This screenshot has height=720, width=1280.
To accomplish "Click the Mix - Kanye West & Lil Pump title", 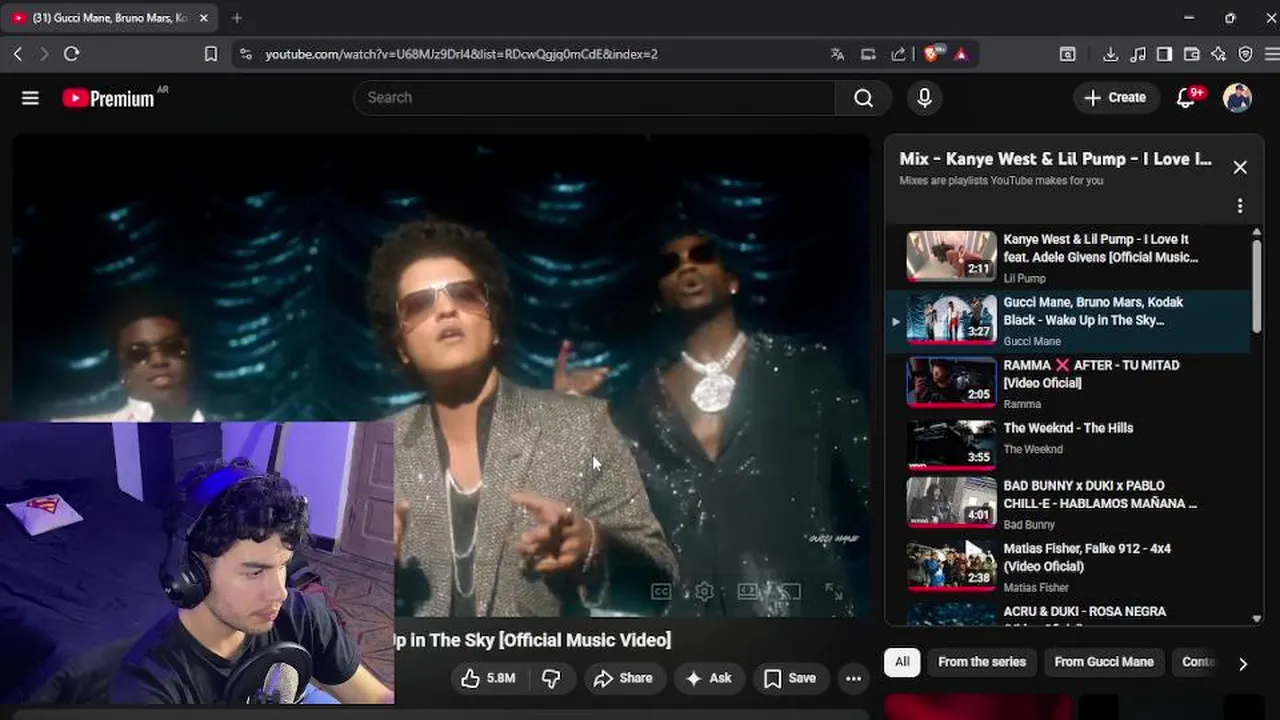I will [x=1055, y=159].
